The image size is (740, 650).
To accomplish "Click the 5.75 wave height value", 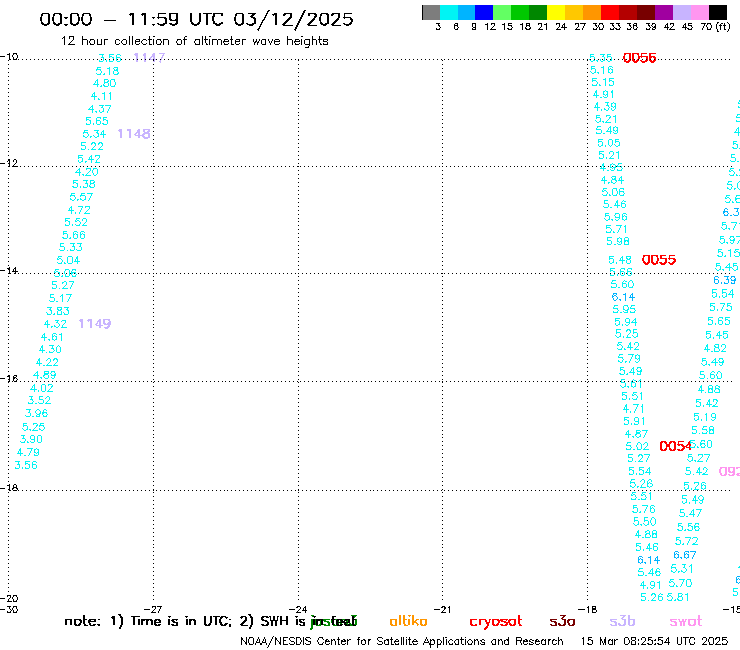I will click(x=721, y=307).
